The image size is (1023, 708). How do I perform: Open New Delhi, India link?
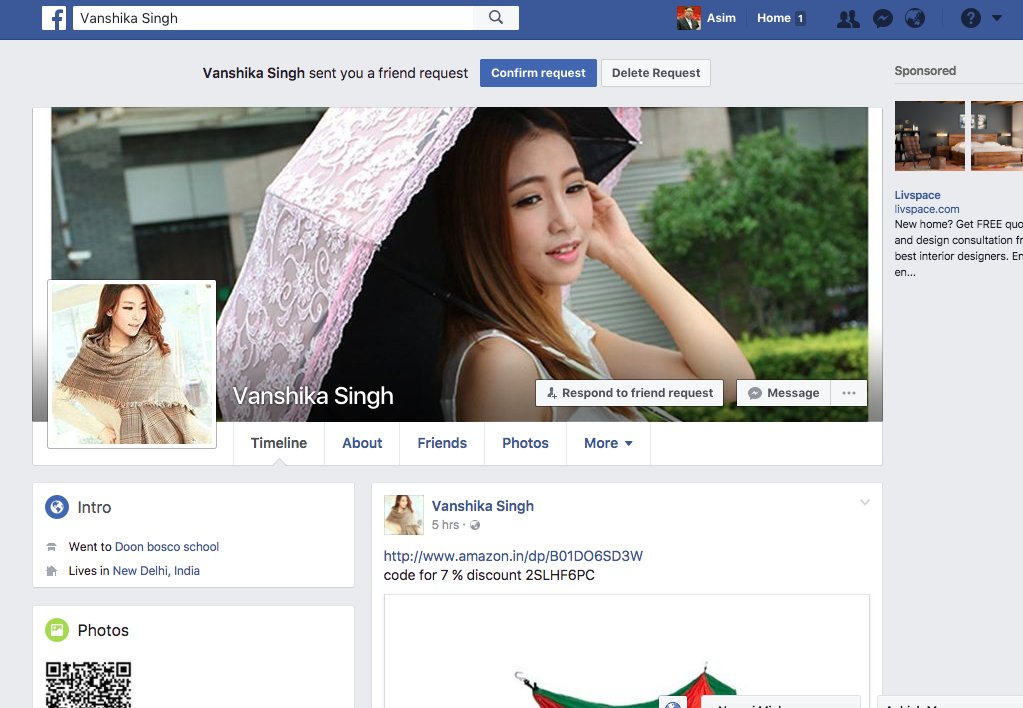point(156,571)
